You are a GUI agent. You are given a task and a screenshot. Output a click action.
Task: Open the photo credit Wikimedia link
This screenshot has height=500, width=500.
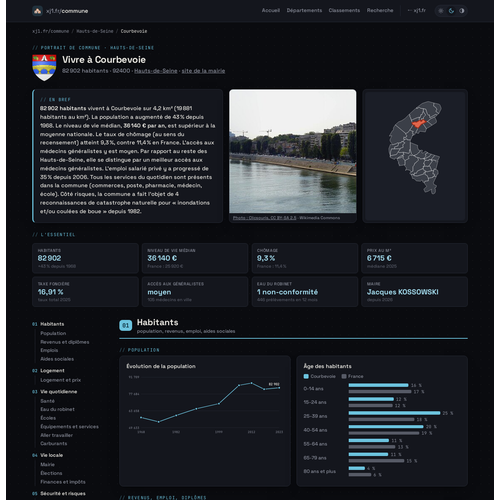point(264,218)
